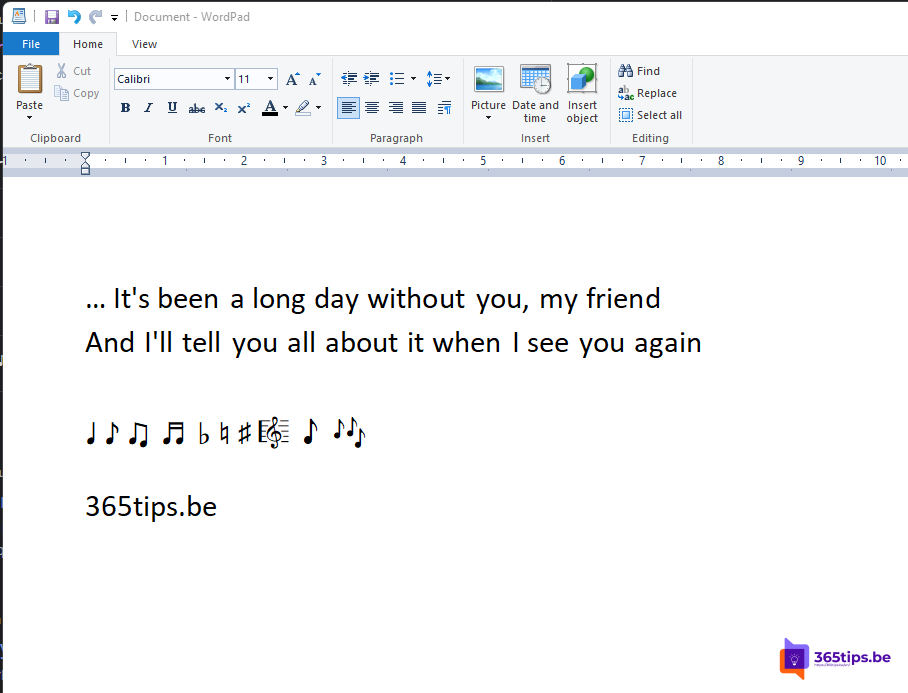Viewport: 908px width, 693px height.
Task: Toggle underline formatting
Action: (172, 108)
